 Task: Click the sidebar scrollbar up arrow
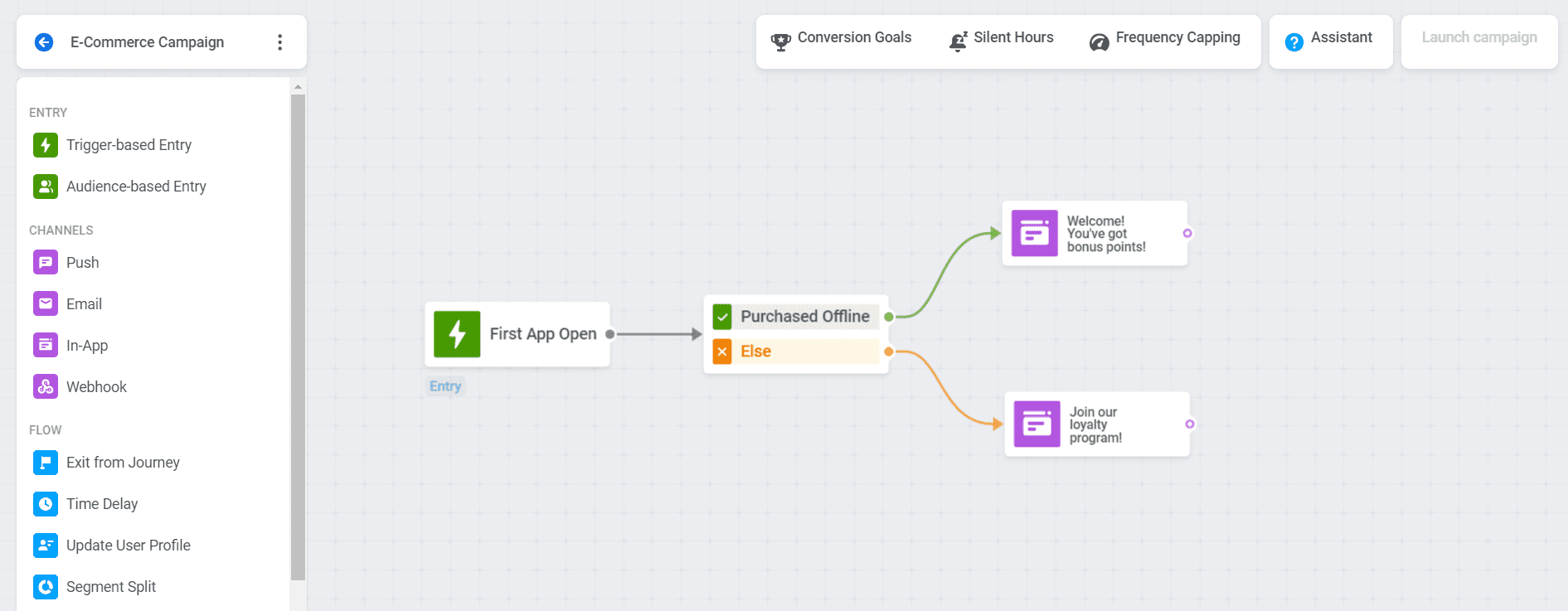point(299,86)
